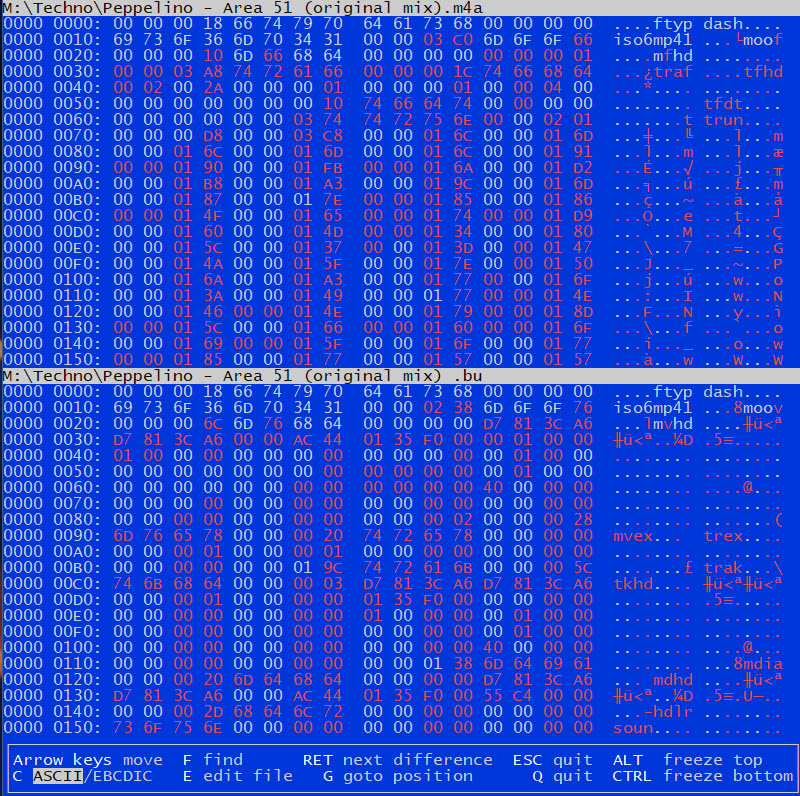Click the 'trex' ASCII text in bottom pane

[x=723, y=535]
